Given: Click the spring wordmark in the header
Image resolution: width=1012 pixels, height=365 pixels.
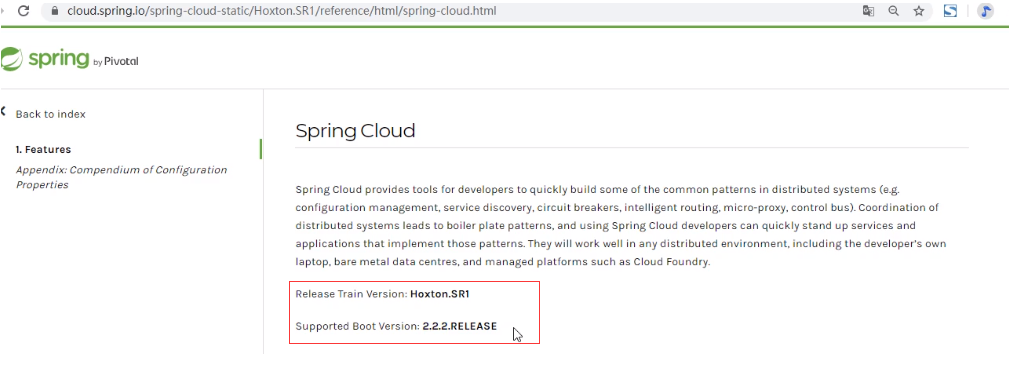Looking at the screenshot, I should pyautogui.click(x=58, y=59).
